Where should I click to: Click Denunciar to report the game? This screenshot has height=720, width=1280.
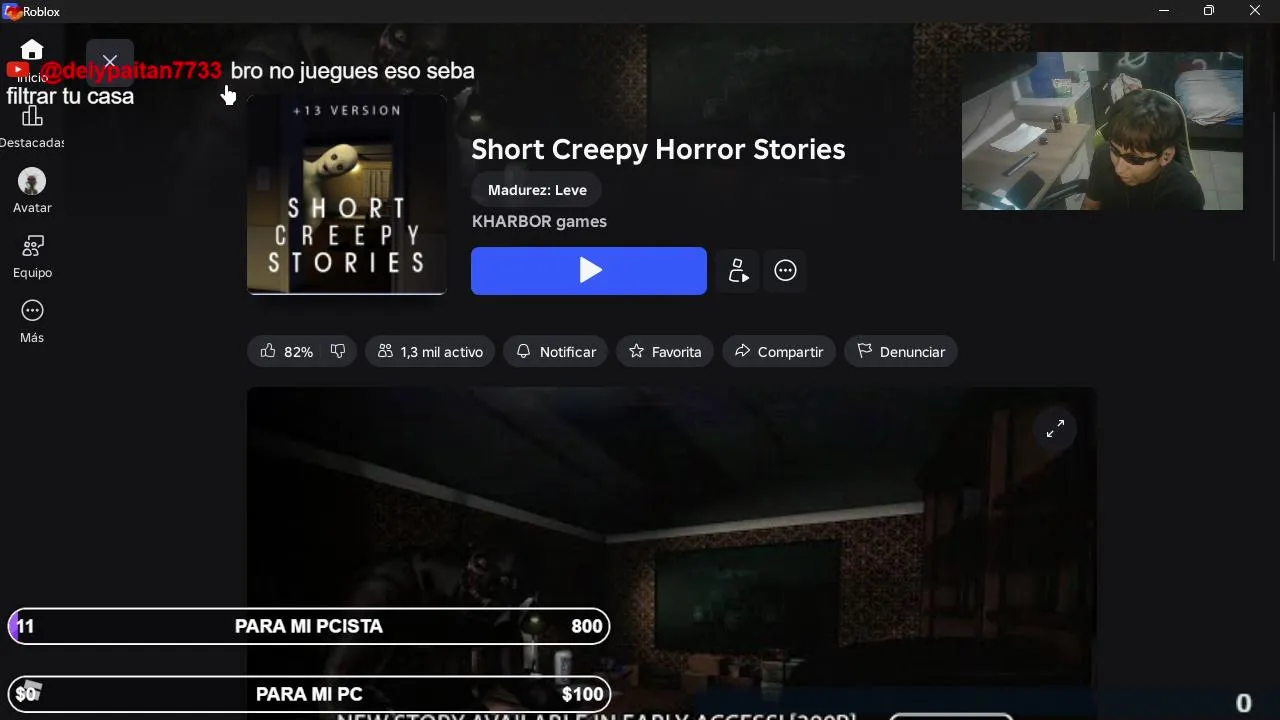click(901, 352)
